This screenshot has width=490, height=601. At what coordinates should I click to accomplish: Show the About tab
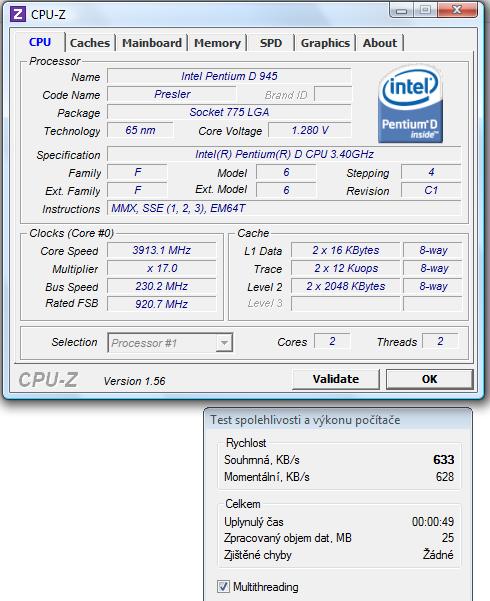click(380, 43)
